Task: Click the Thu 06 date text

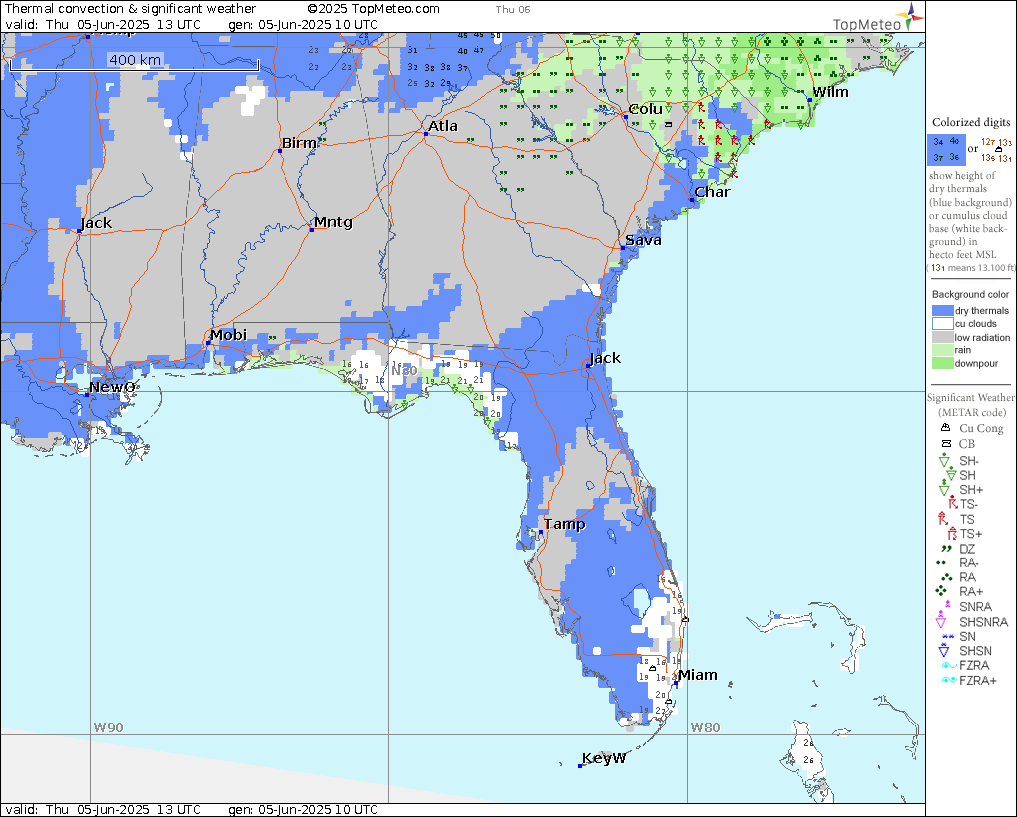Action: (x=513, y=9)
